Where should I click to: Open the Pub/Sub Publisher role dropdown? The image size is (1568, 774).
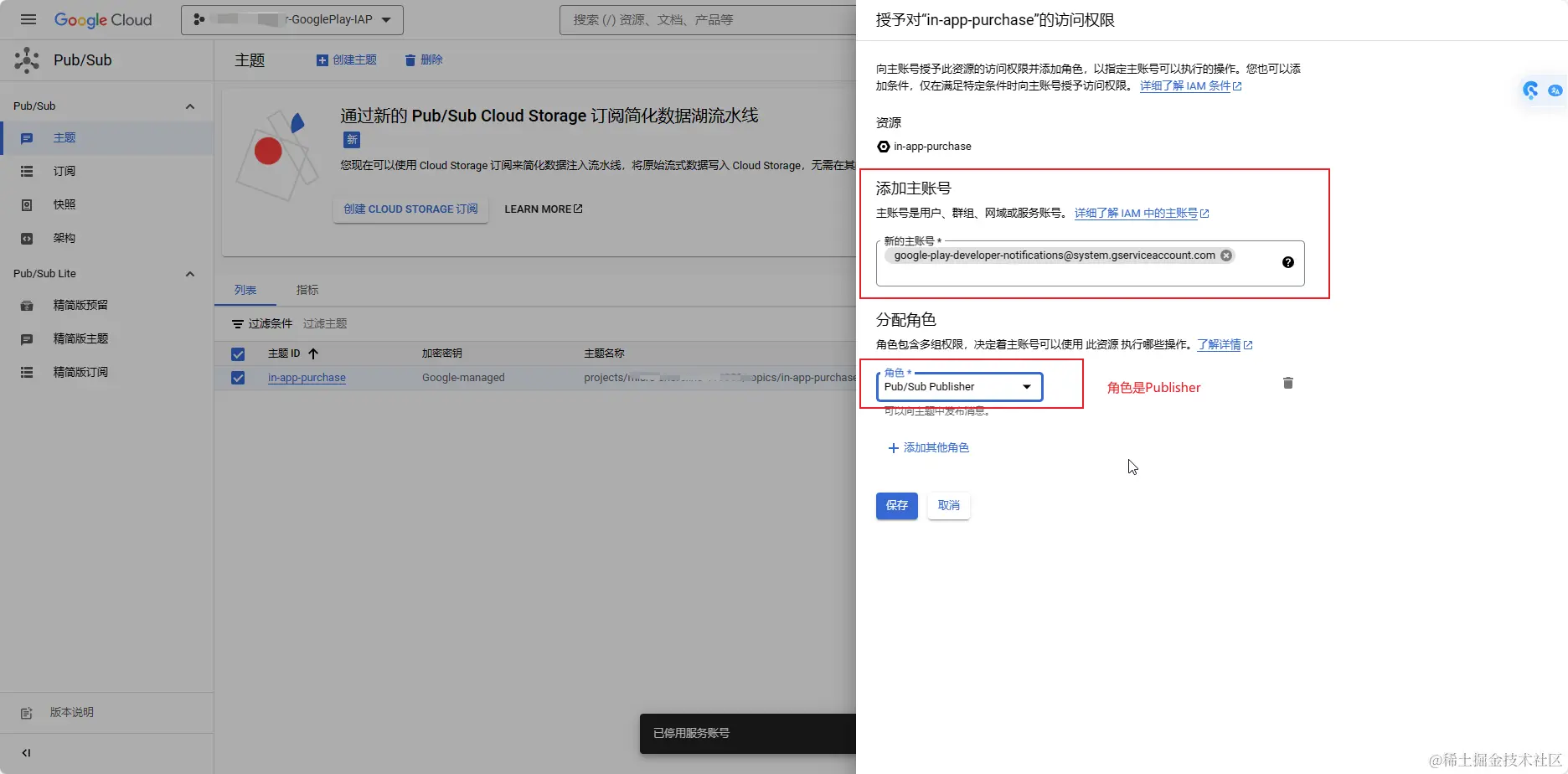click(959, 387)
